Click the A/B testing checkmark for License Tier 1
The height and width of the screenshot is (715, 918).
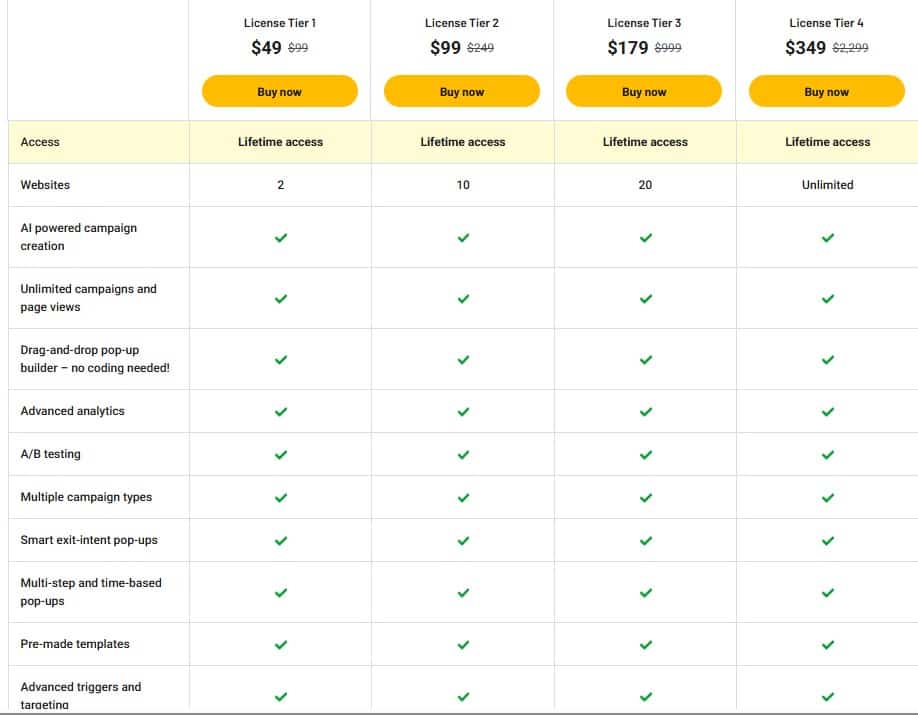280,454
